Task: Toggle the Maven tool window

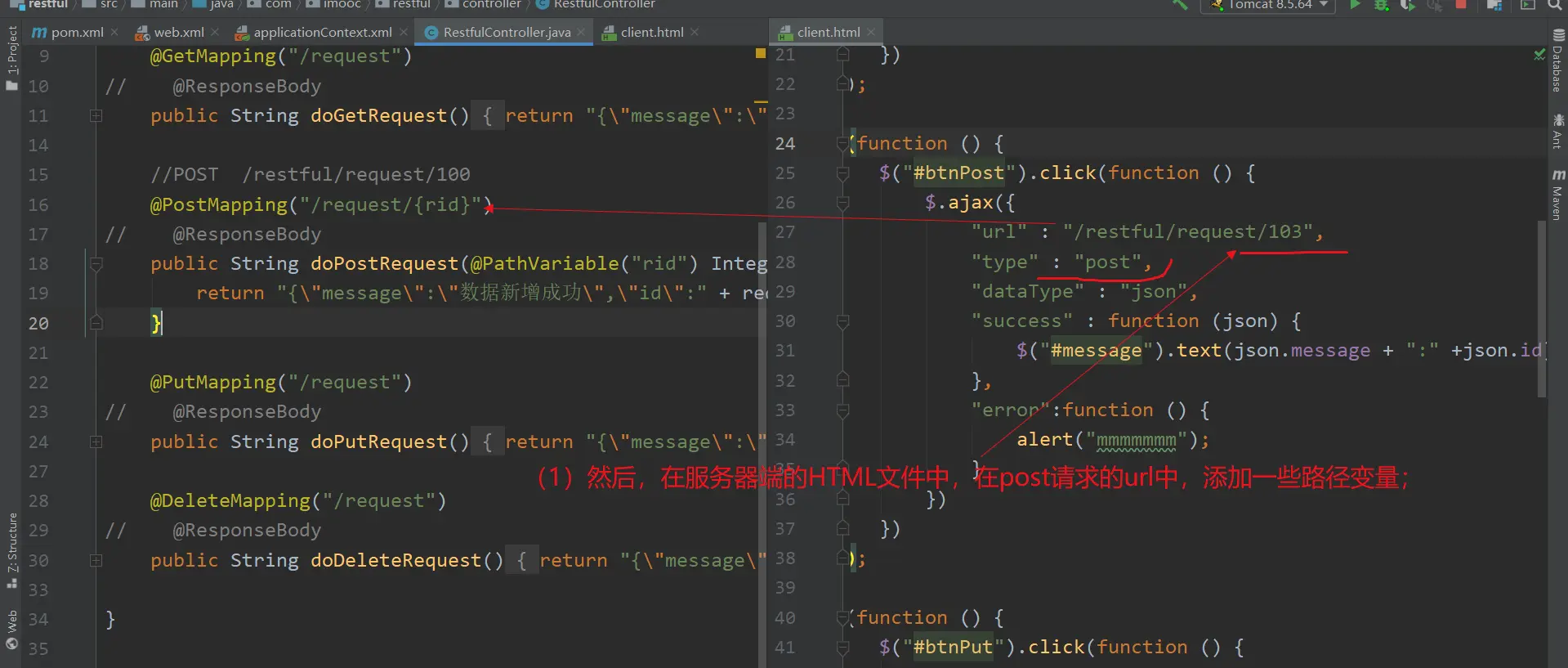Action: 1558,195
